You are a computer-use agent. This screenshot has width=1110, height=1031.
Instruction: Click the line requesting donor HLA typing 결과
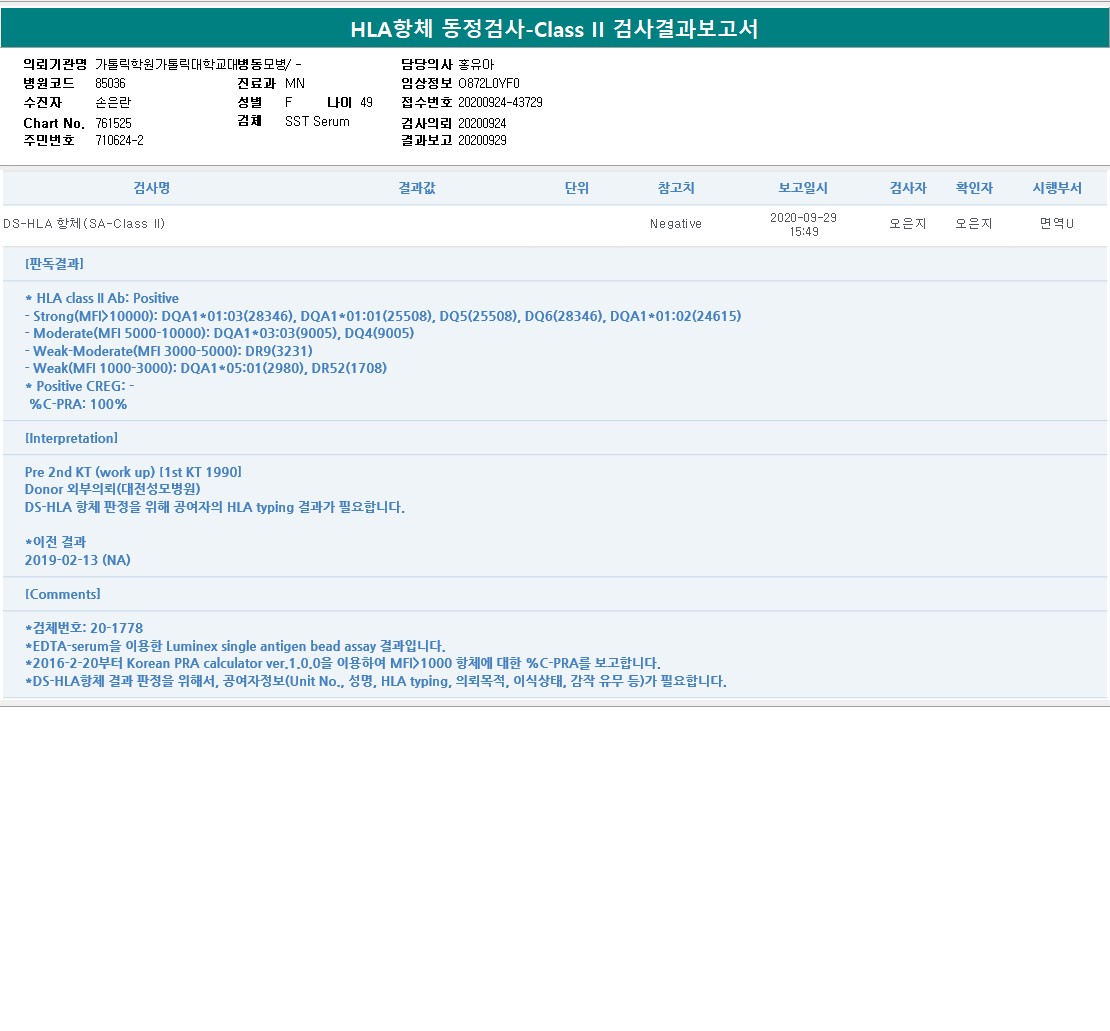click(214, 507)
